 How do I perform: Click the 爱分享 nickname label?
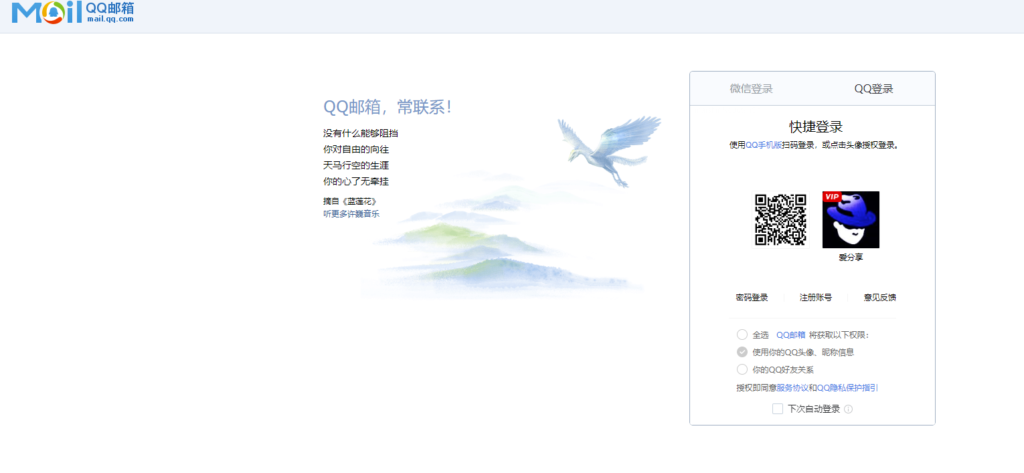[850, 257]
